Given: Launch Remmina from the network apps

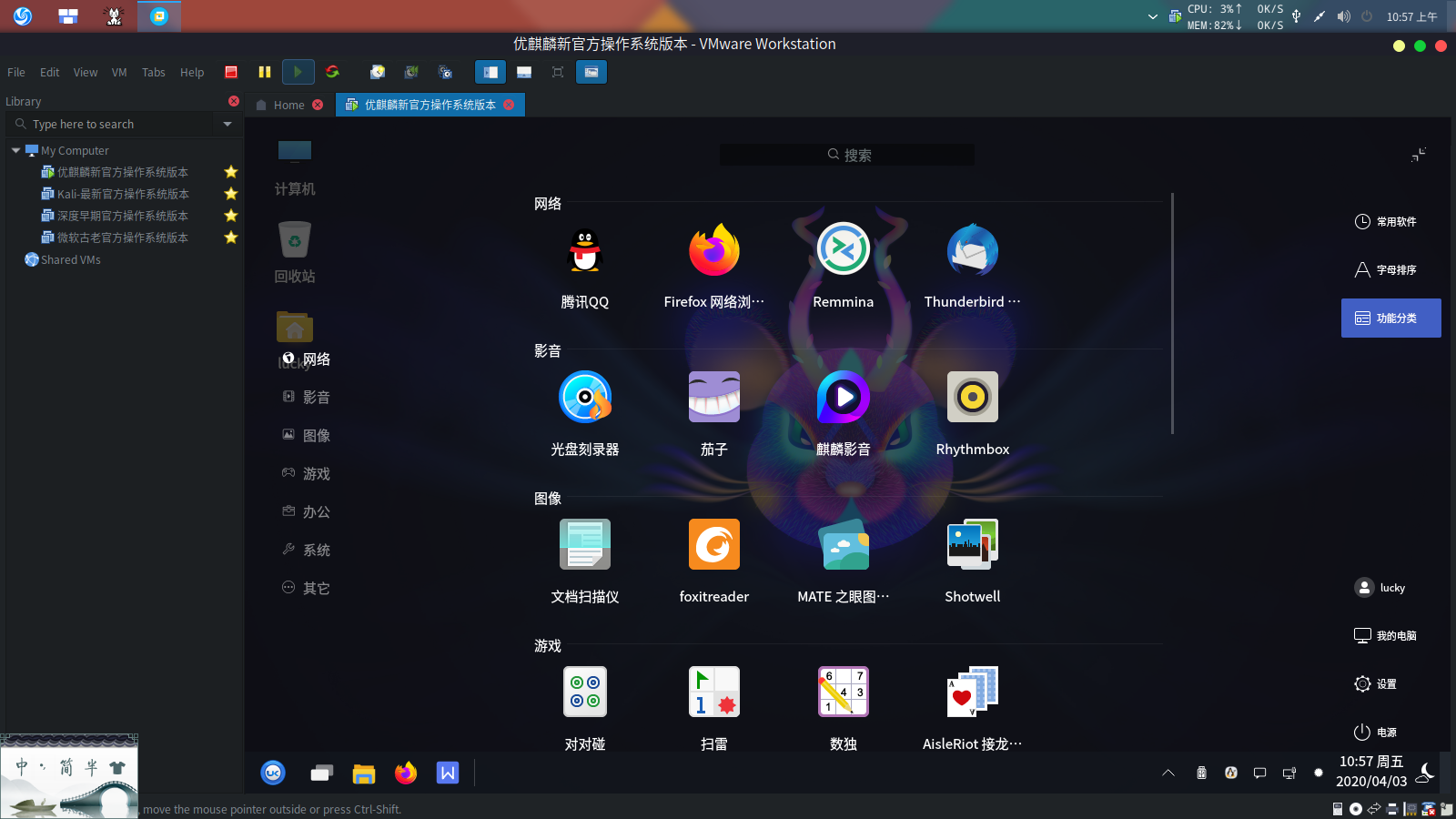Looking at the screenshot, I should pos(844,250).
